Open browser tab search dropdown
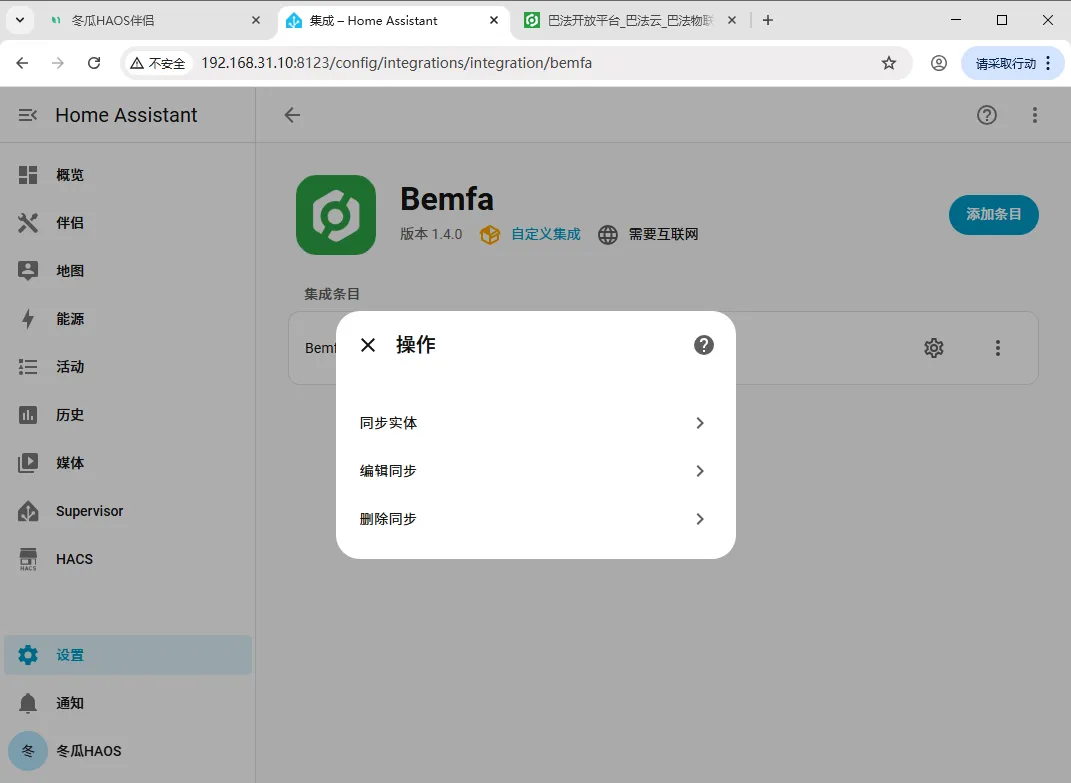 pos(20,20)
